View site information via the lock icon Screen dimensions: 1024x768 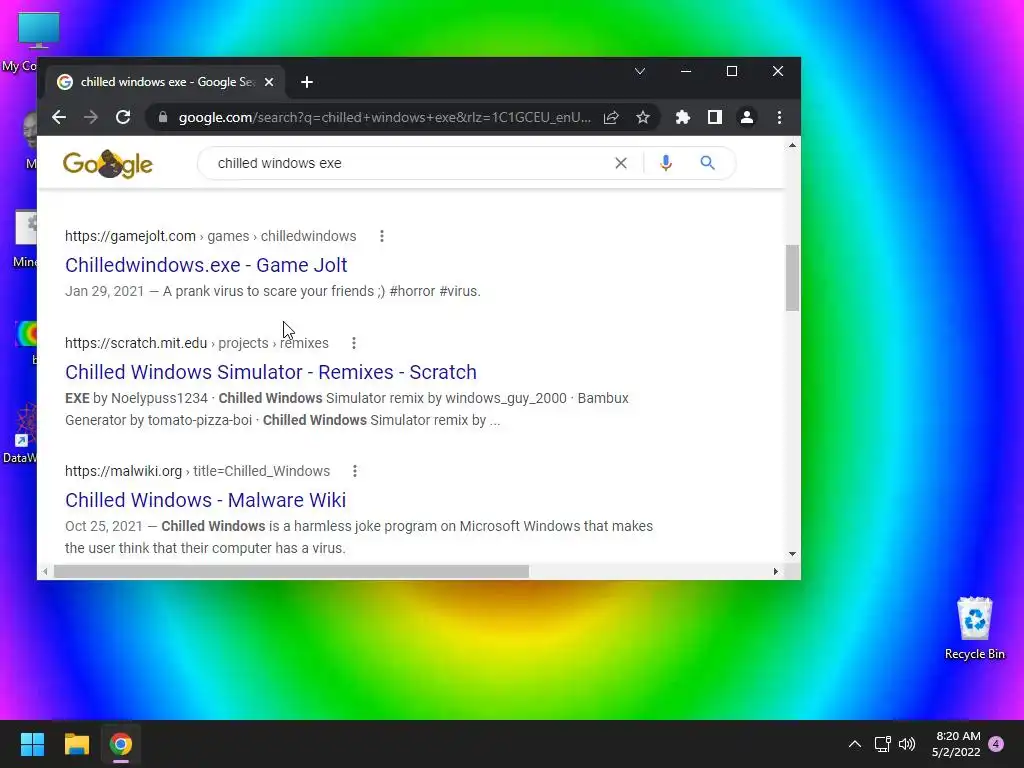(x=163, y=118)
